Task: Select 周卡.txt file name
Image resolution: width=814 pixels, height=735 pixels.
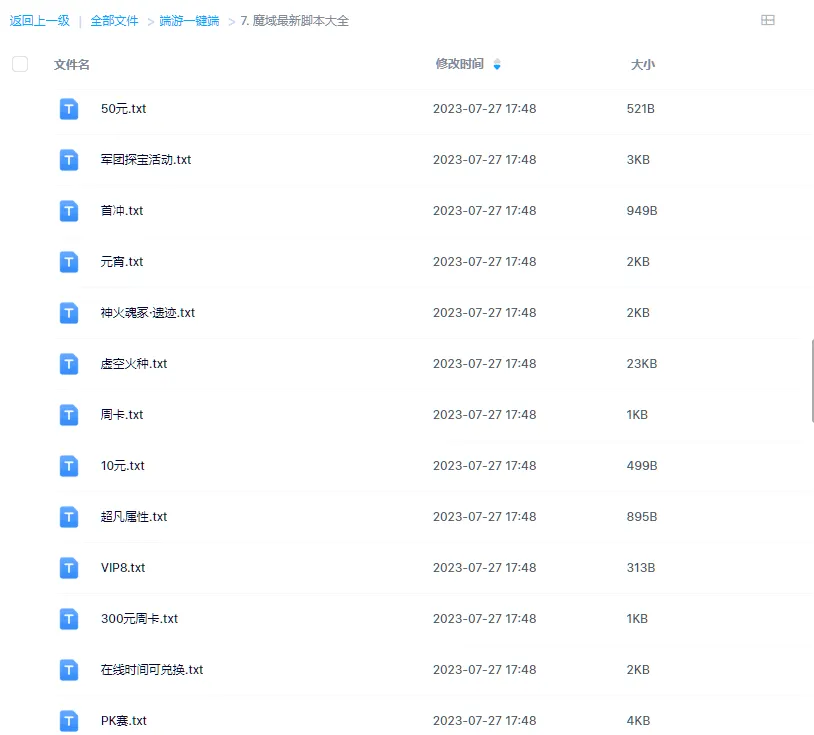Action: point(122,414)
